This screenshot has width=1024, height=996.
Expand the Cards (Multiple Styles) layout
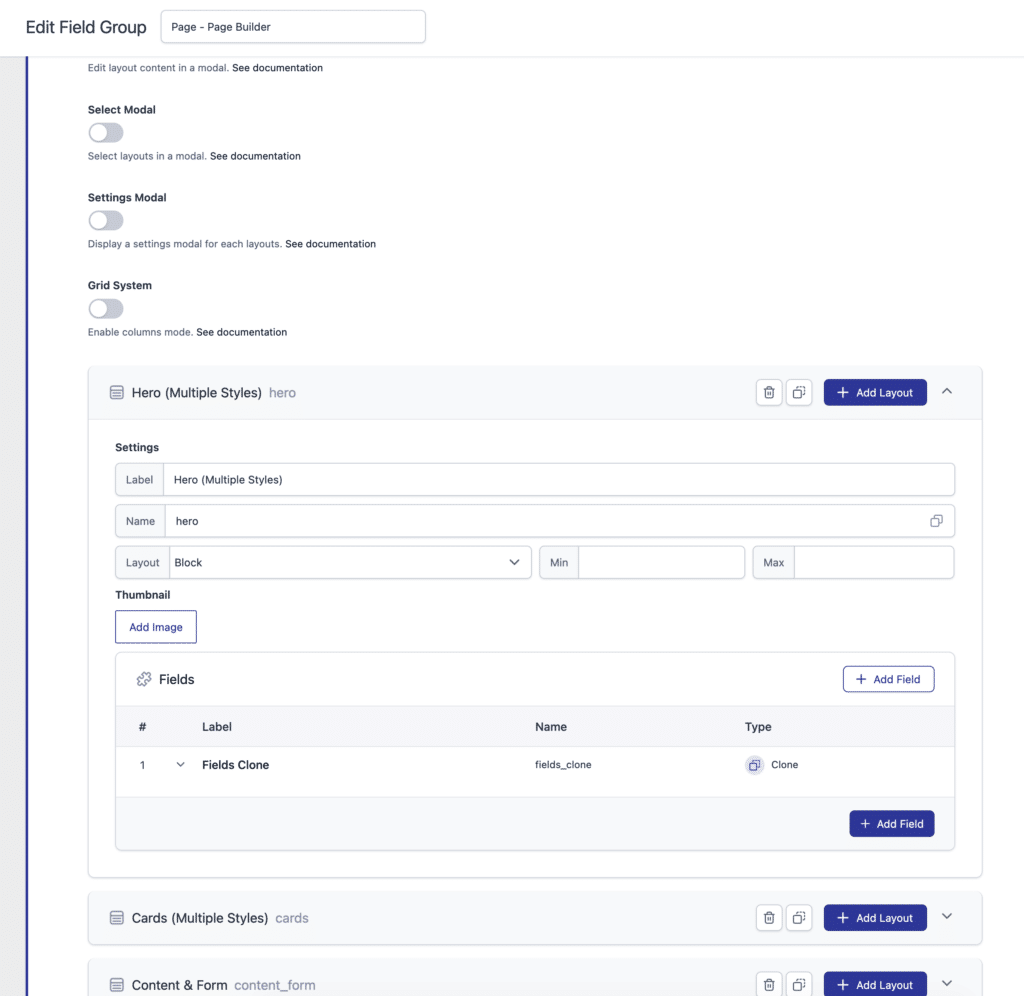[x=947, y=916]
